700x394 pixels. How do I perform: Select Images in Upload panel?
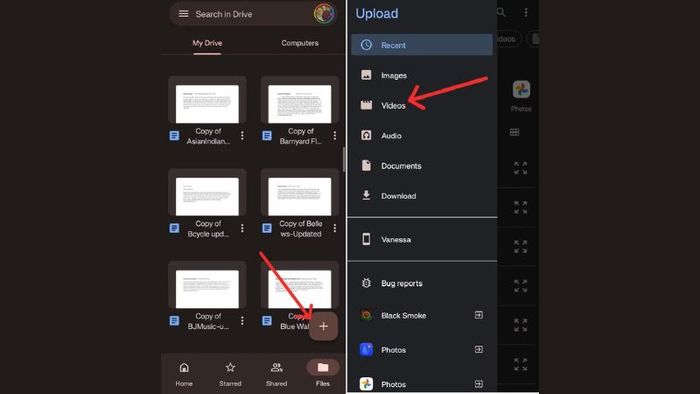point(422,75)
